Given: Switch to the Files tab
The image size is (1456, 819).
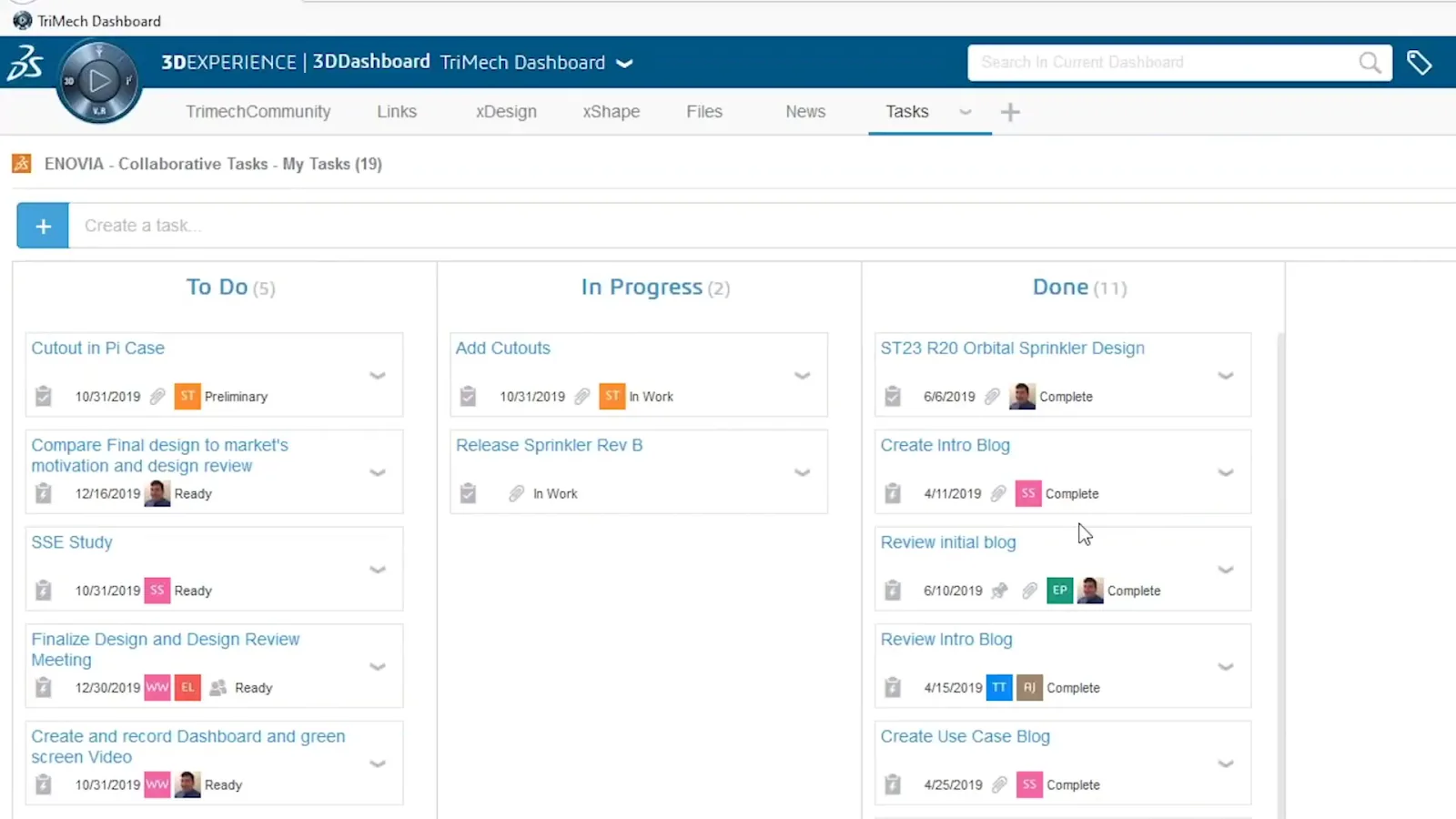Looking at the screenshot, I should (704, 112).
